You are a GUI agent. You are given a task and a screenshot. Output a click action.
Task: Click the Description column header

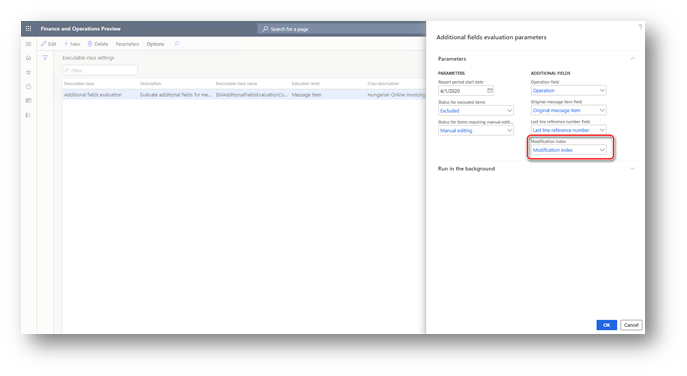(151, 83)
